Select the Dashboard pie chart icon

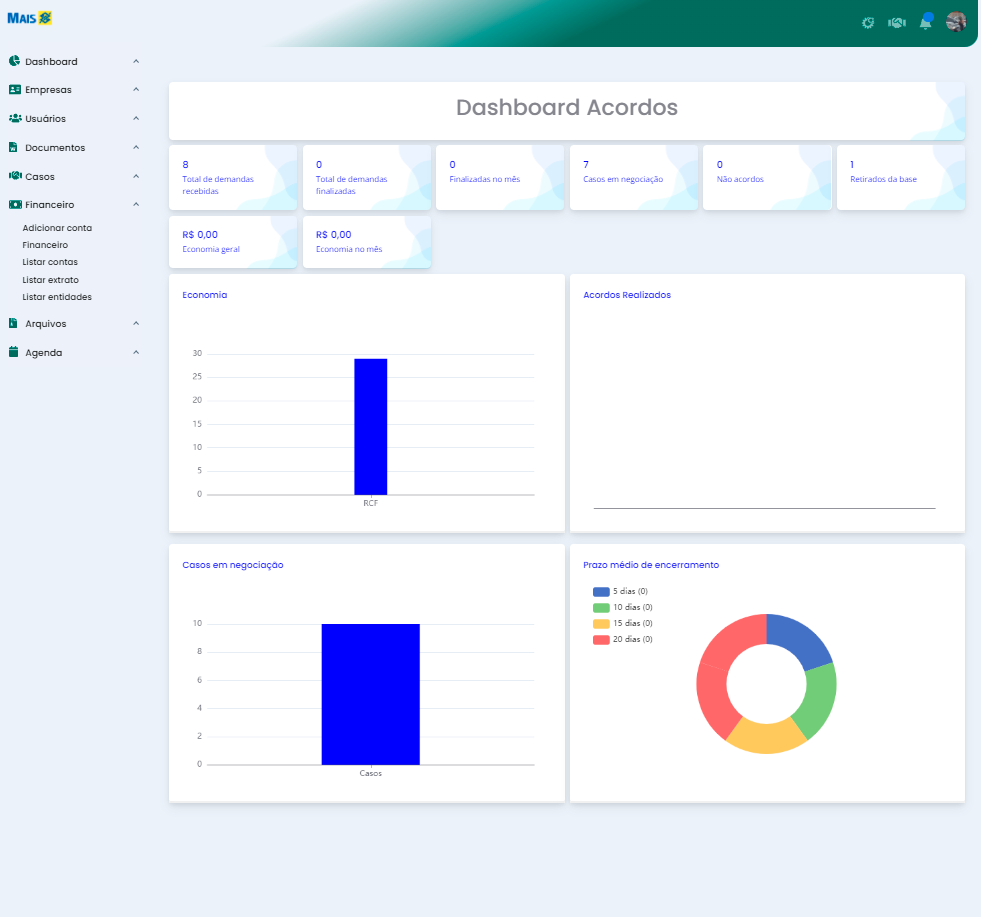point(13,61)
